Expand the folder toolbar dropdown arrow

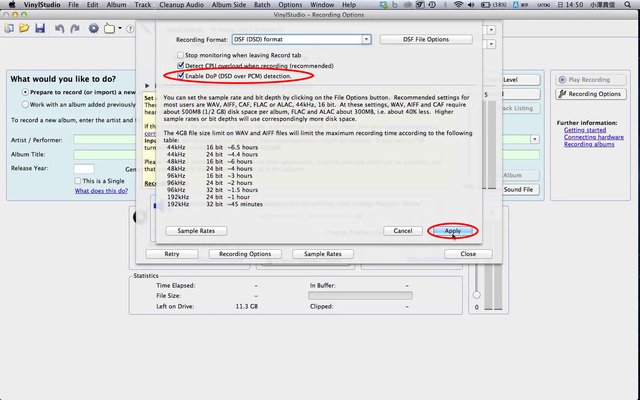point(120,28)
